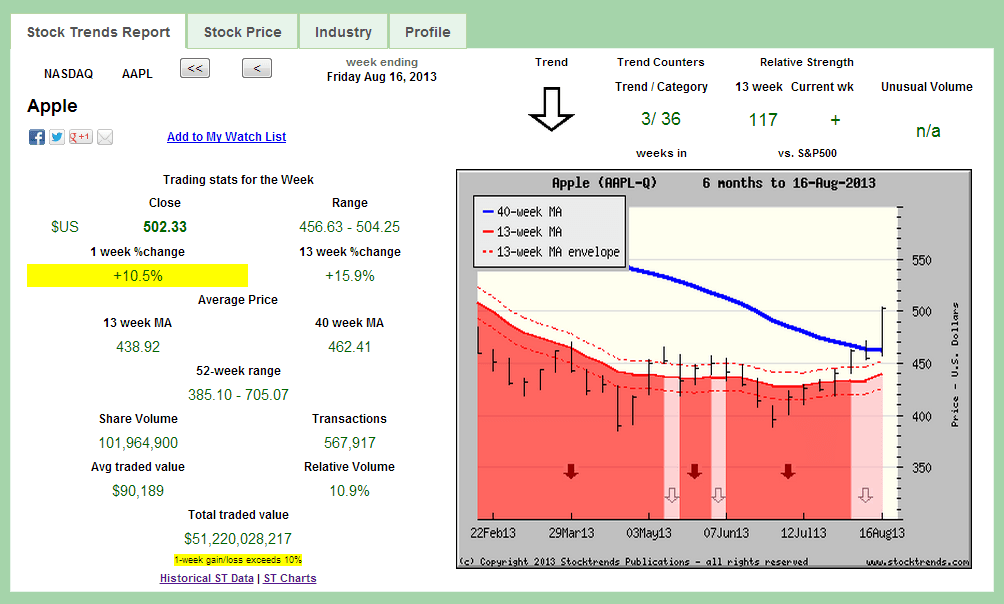The width and height of the screenshot is (1004, 604).
Task: Open the ST Charts link
Action: (x=290, y=578)
